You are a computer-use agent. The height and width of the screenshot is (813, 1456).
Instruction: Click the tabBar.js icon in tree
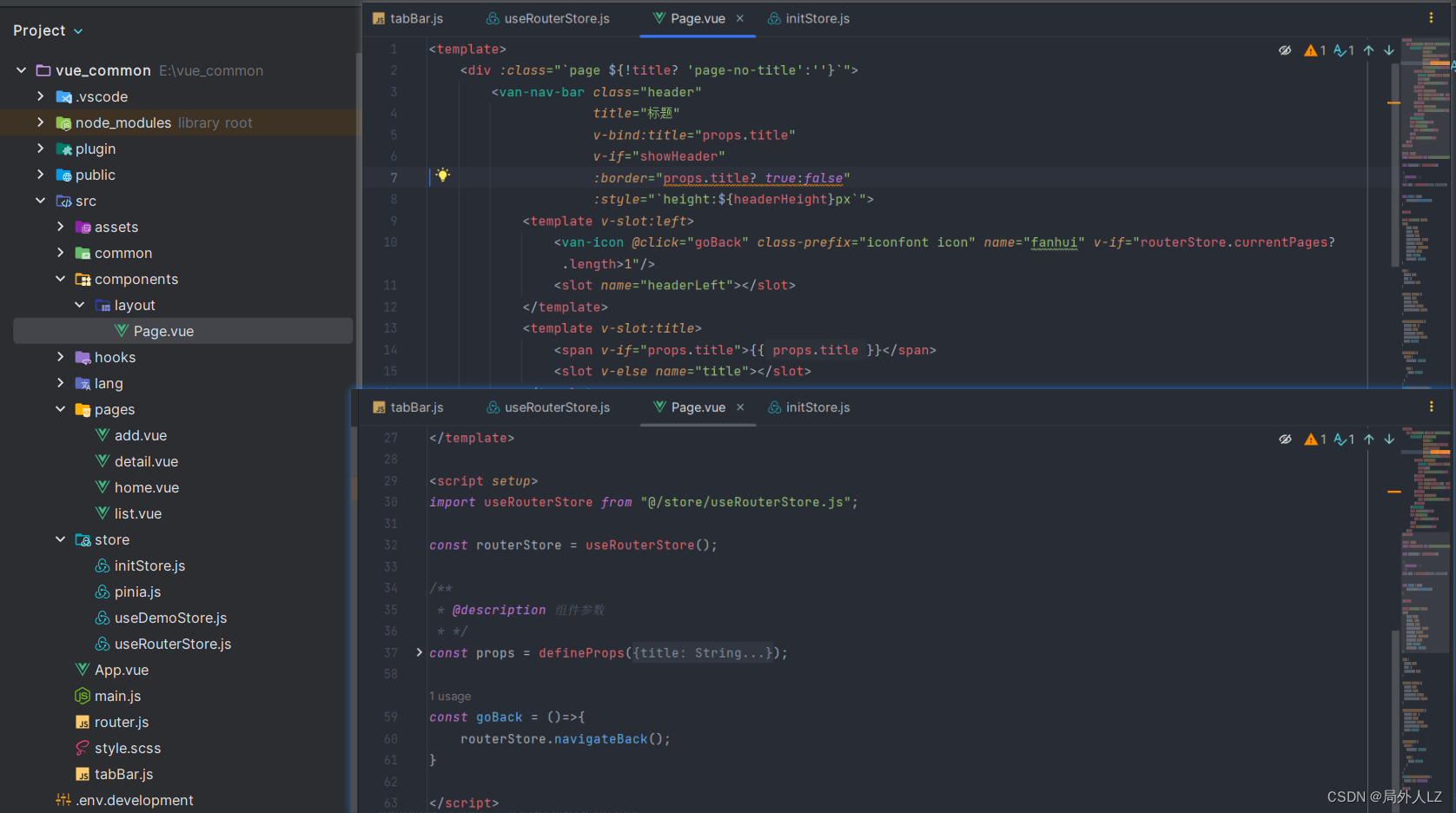(83, 774)
